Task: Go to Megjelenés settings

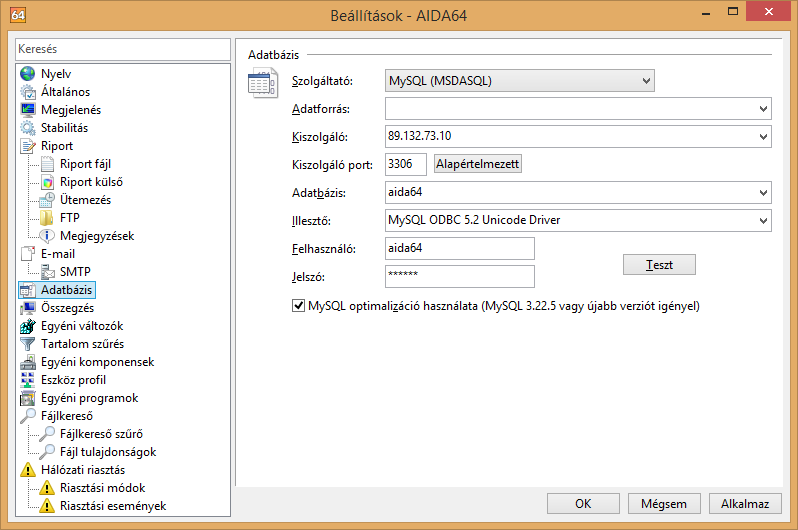Action: (x=71, y=109)
